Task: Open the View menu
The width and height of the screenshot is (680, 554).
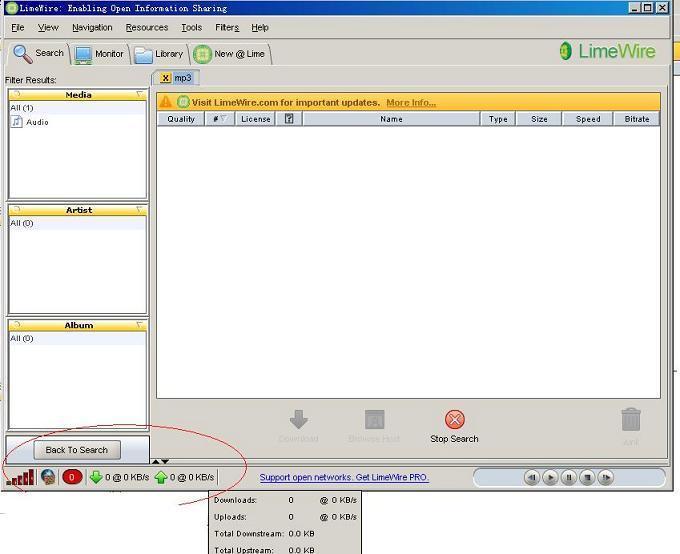Action: 48,27
